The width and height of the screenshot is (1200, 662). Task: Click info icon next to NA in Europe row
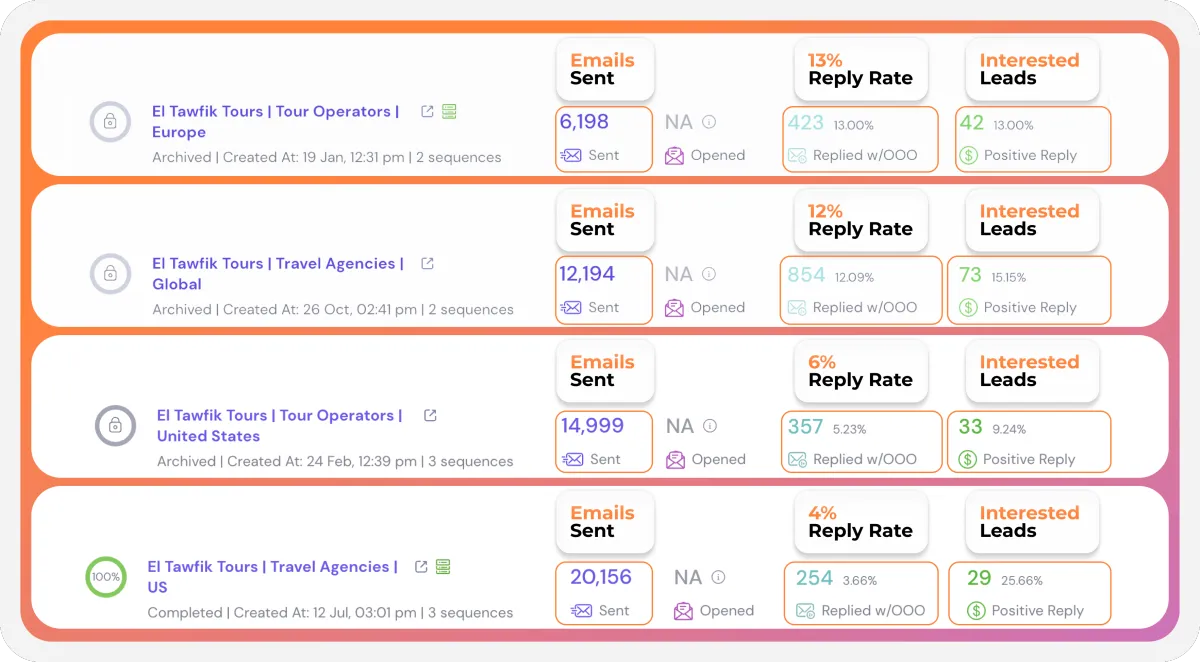point(709,122)
